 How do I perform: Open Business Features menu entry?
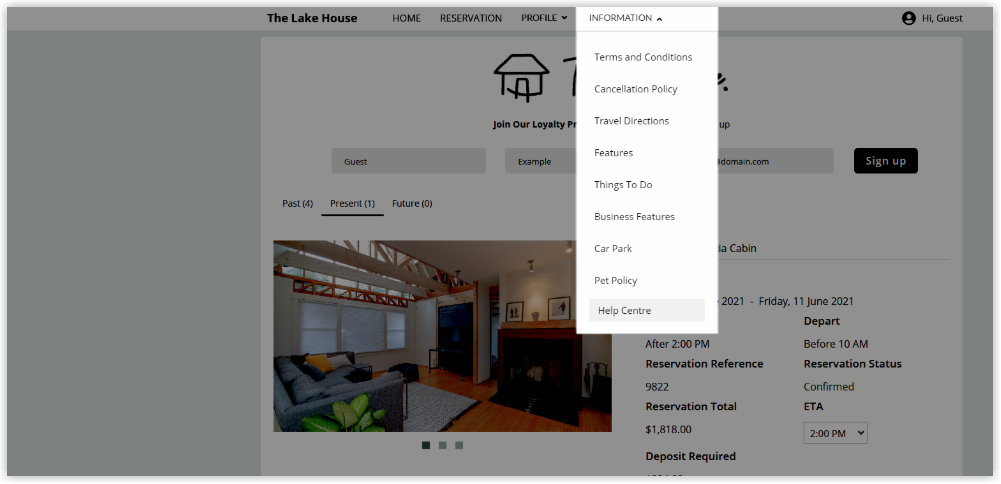[634, 216]
